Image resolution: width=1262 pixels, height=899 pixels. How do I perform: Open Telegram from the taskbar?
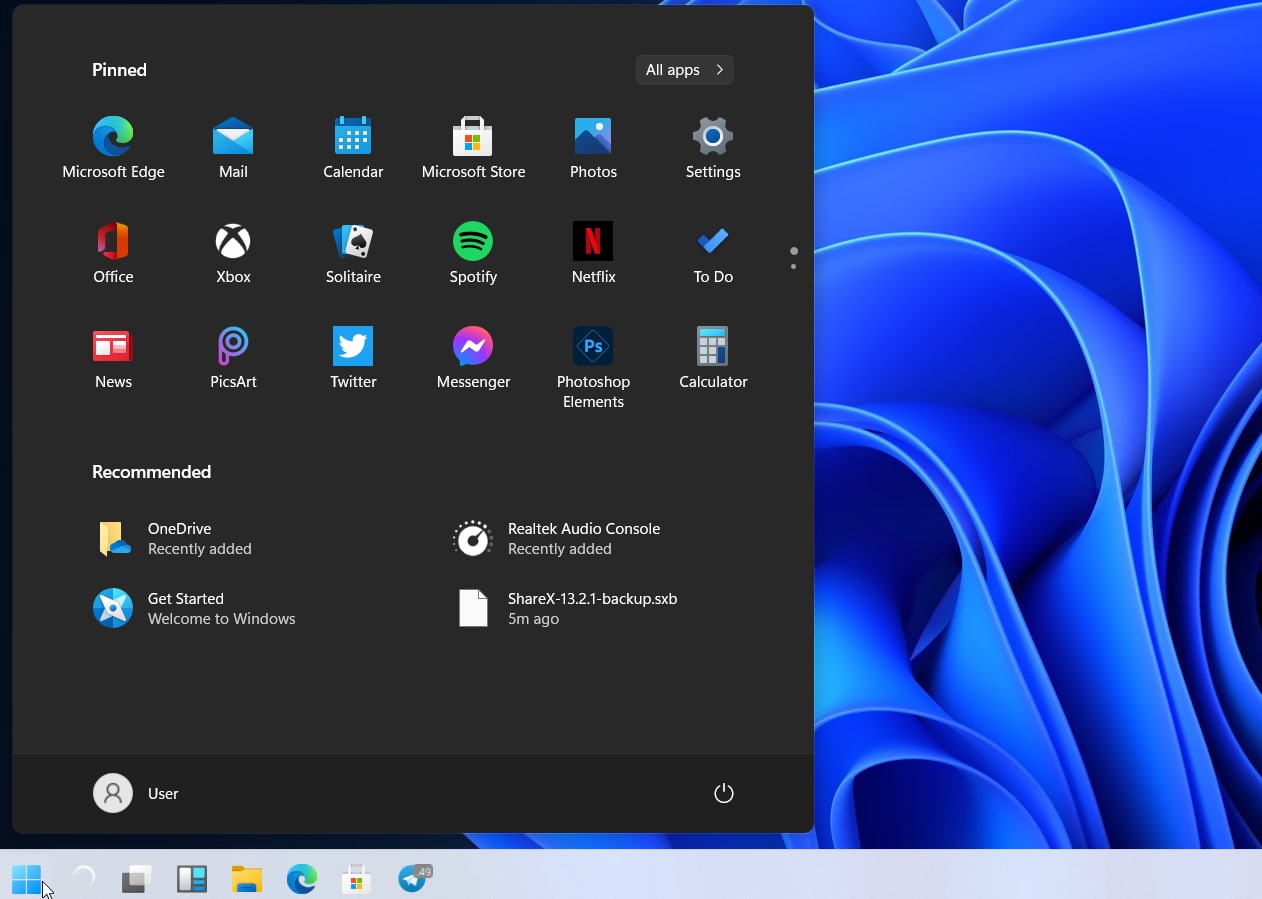coord(413,879)
